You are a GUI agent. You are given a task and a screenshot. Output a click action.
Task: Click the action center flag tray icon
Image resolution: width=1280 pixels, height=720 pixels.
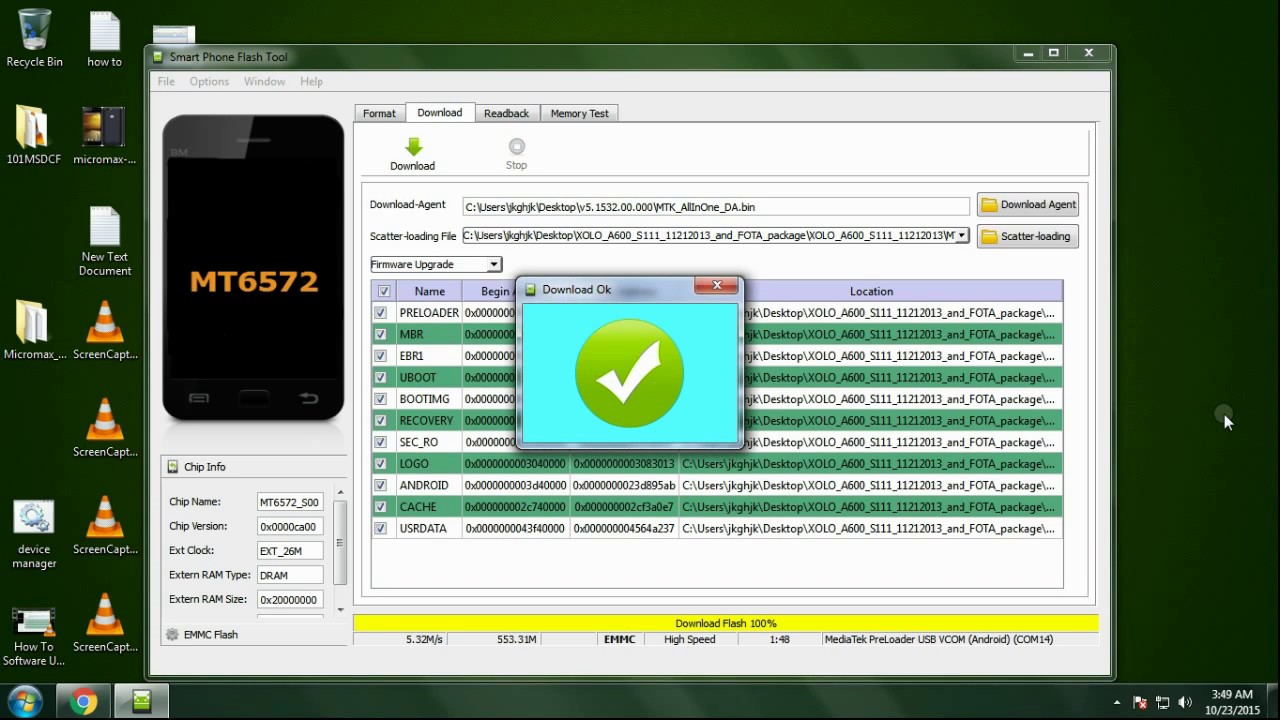tap(1139, 702)
